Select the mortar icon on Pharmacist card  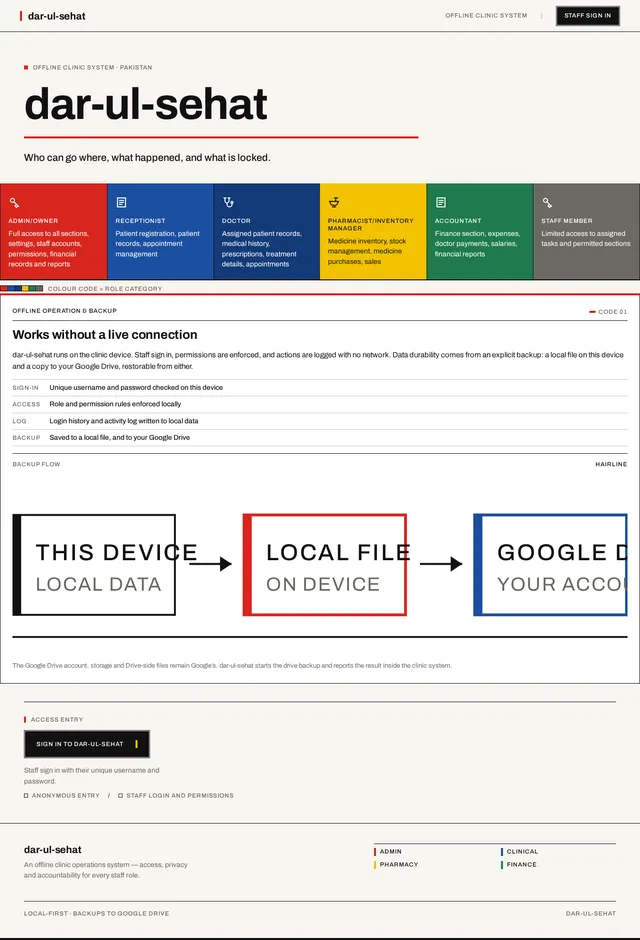pyautogui.click(x=334, y=202)
